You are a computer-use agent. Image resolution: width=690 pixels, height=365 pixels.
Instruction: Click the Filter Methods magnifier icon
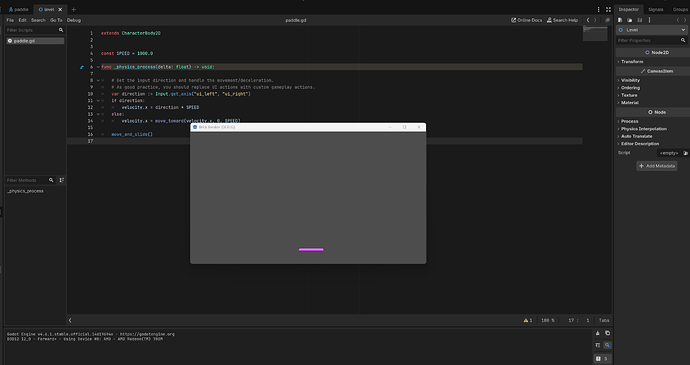pyautogui.click(x=51, y=180)
